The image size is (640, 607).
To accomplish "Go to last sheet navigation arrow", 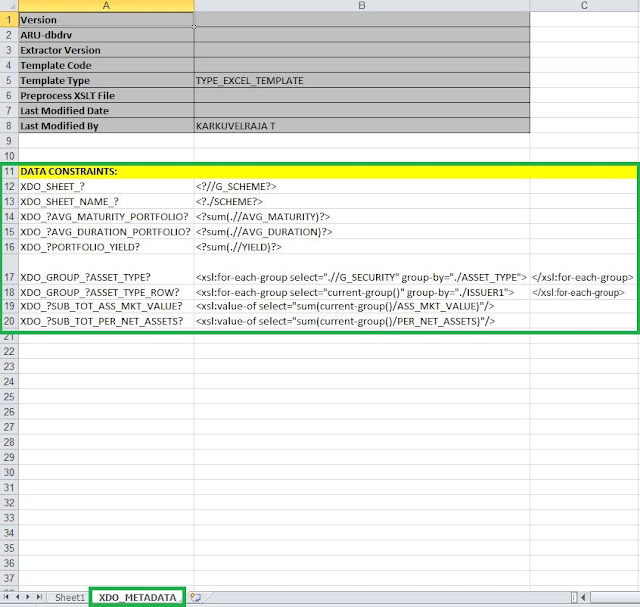I will tap(39, 597).
